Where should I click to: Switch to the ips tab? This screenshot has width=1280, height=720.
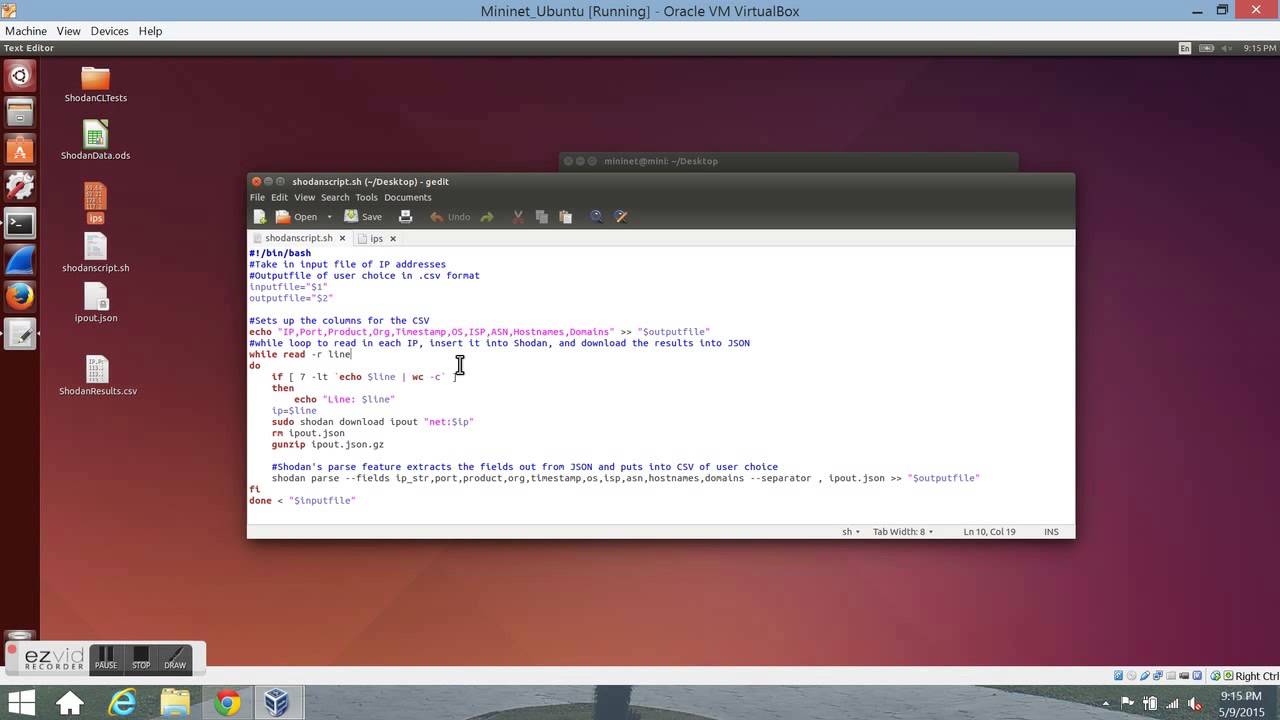pos(376,239)
